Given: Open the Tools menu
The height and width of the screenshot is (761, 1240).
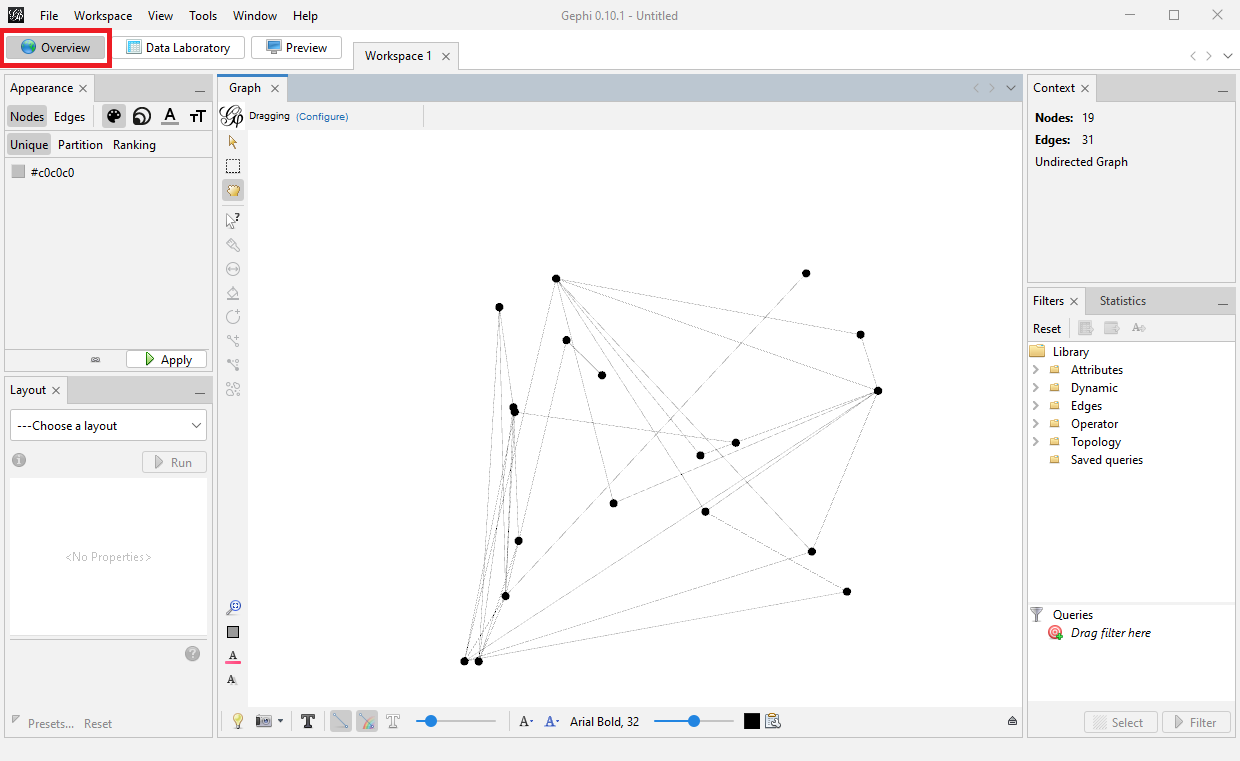Looking at the screenshot, I should click(203, 15).
